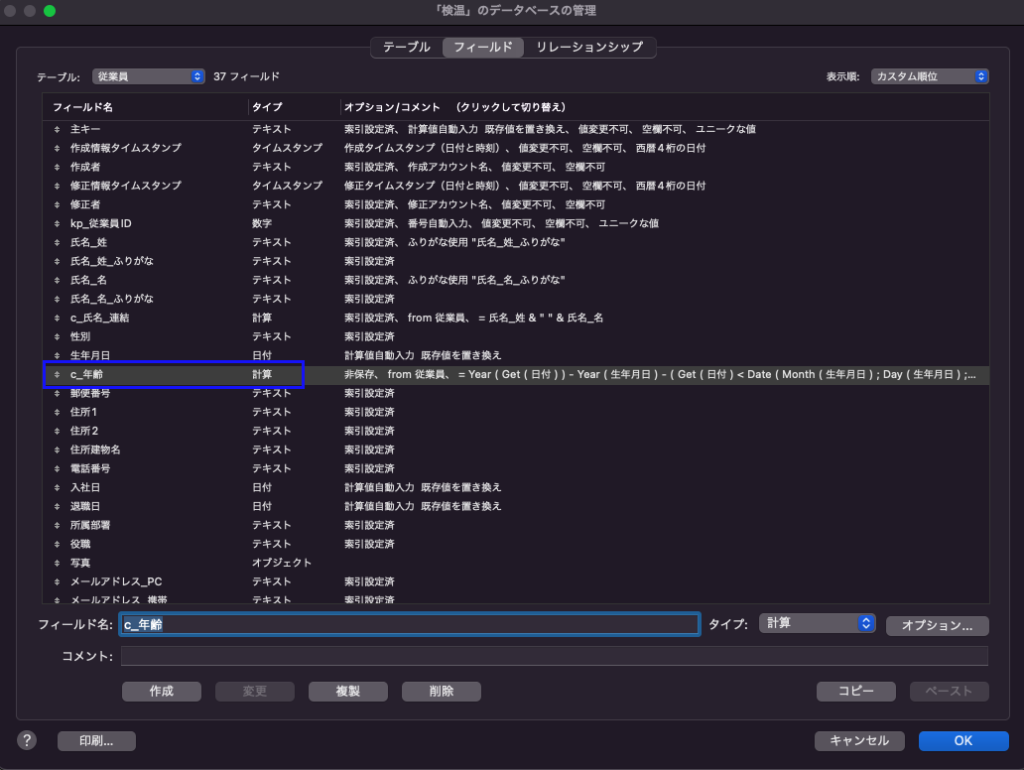Click the フィールド名 text input field
The height and width of the screenshot is (770, 1024).
point(409,624)
